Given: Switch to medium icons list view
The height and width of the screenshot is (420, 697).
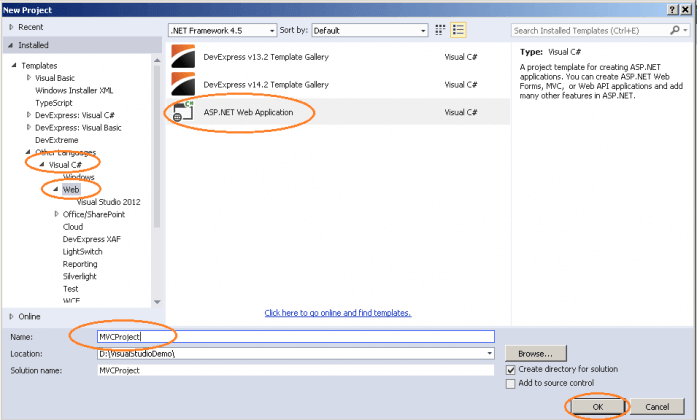Looking at the screenshot, I should (458, 31).
